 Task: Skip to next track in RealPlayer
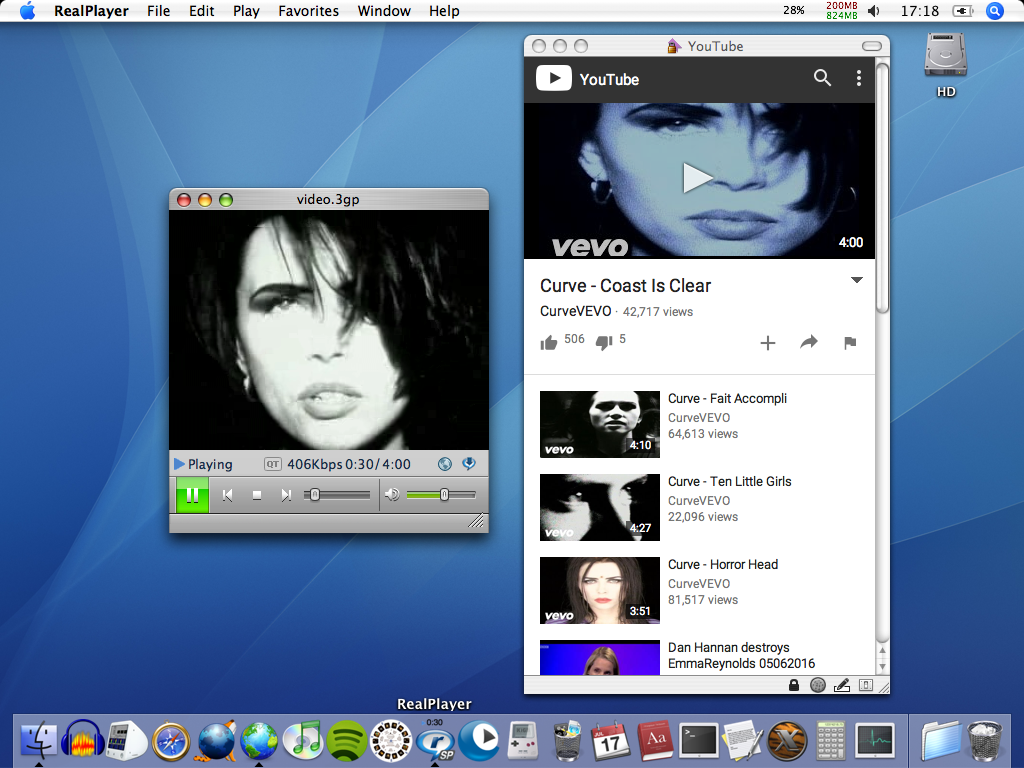coord(286,496)
